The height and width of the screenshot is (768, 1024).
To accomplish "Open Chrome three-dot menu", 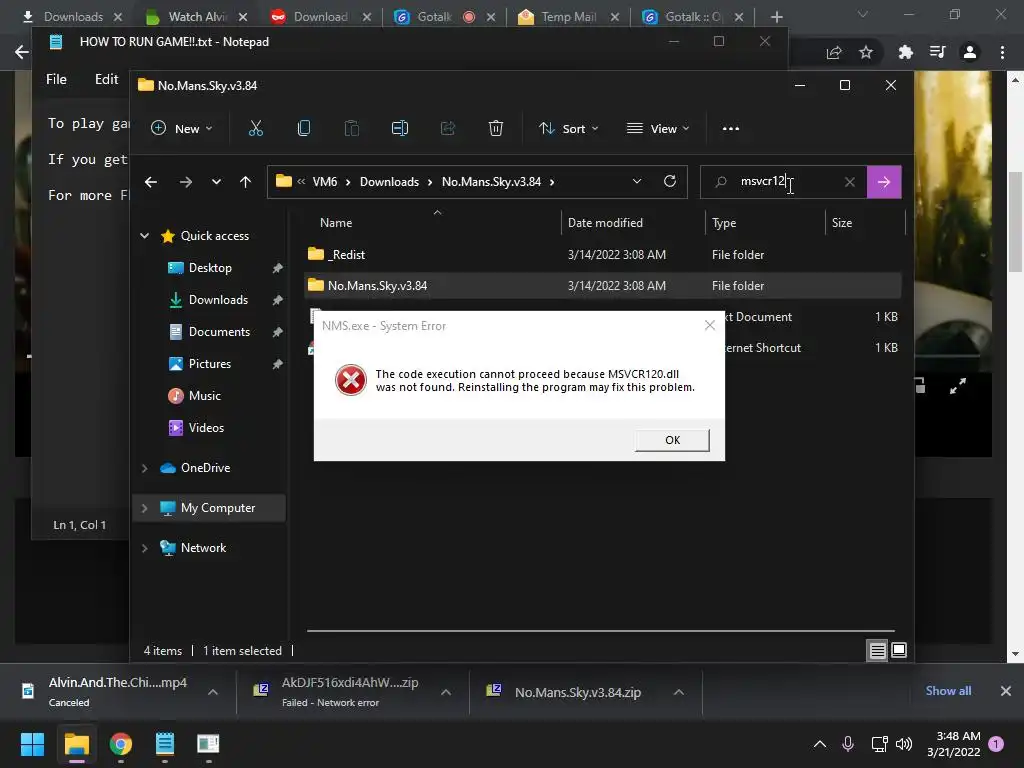I will click(x=1002, y=52).
